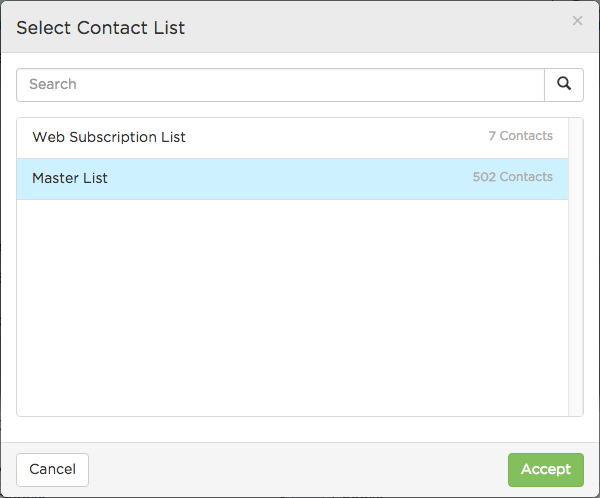The width and height of the screenshot is (600, 498).
Task: Select the Web Subscription List row
Action: click(x=292, y=138)
